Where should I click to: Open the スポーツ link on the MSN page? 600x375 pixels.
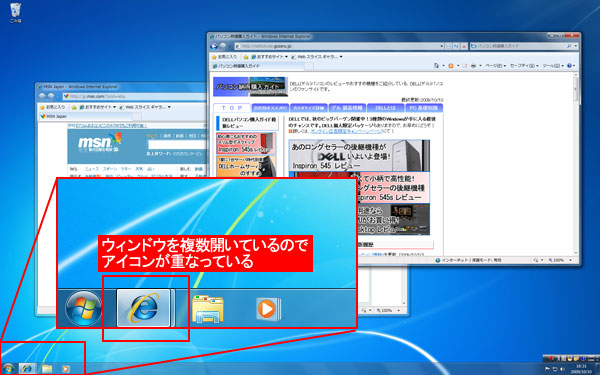tap(109, 169)
